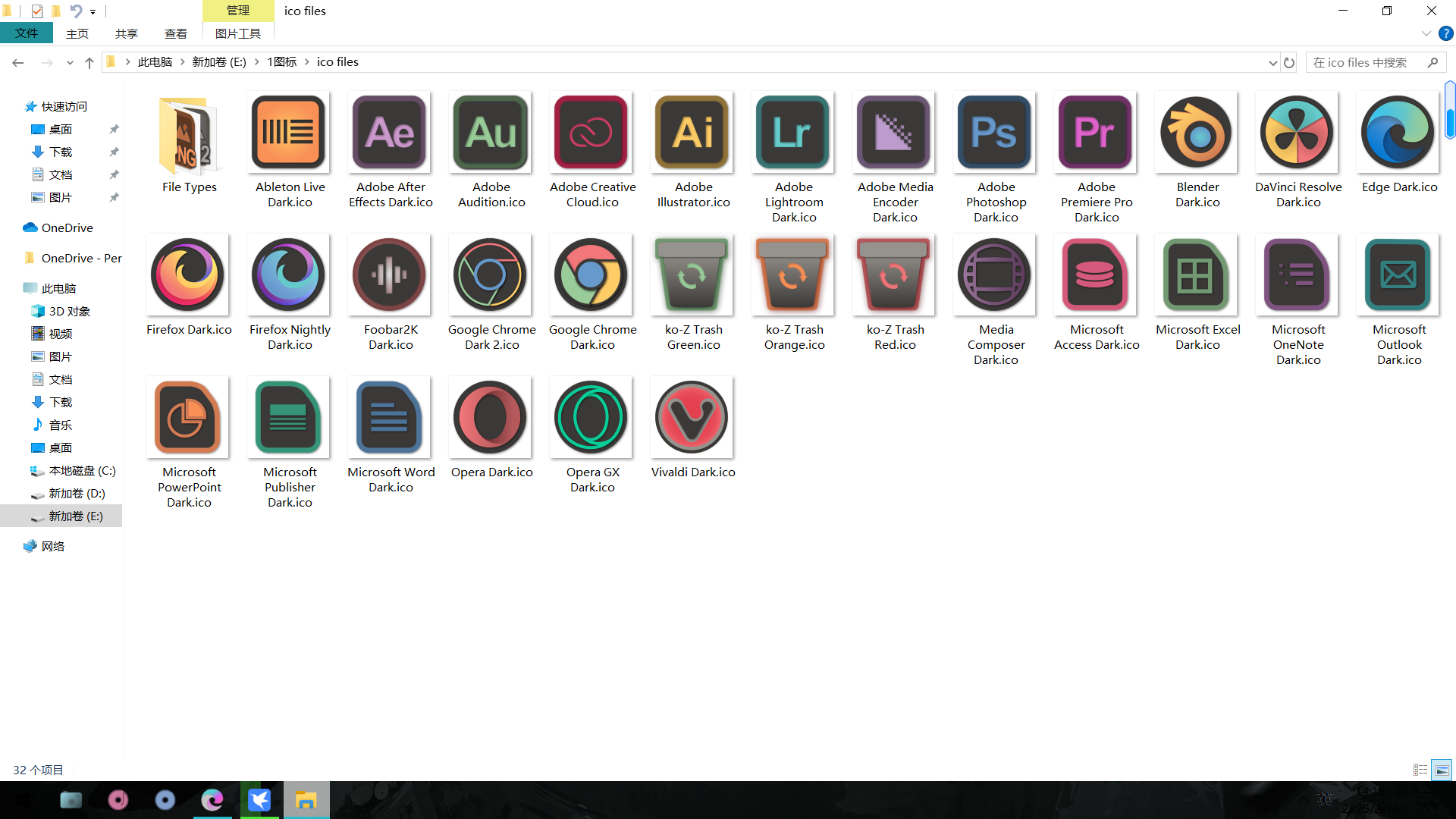The image size is (1456, 819).
Task: Refresh the current folder view
Action: [x=1289, y=62]
